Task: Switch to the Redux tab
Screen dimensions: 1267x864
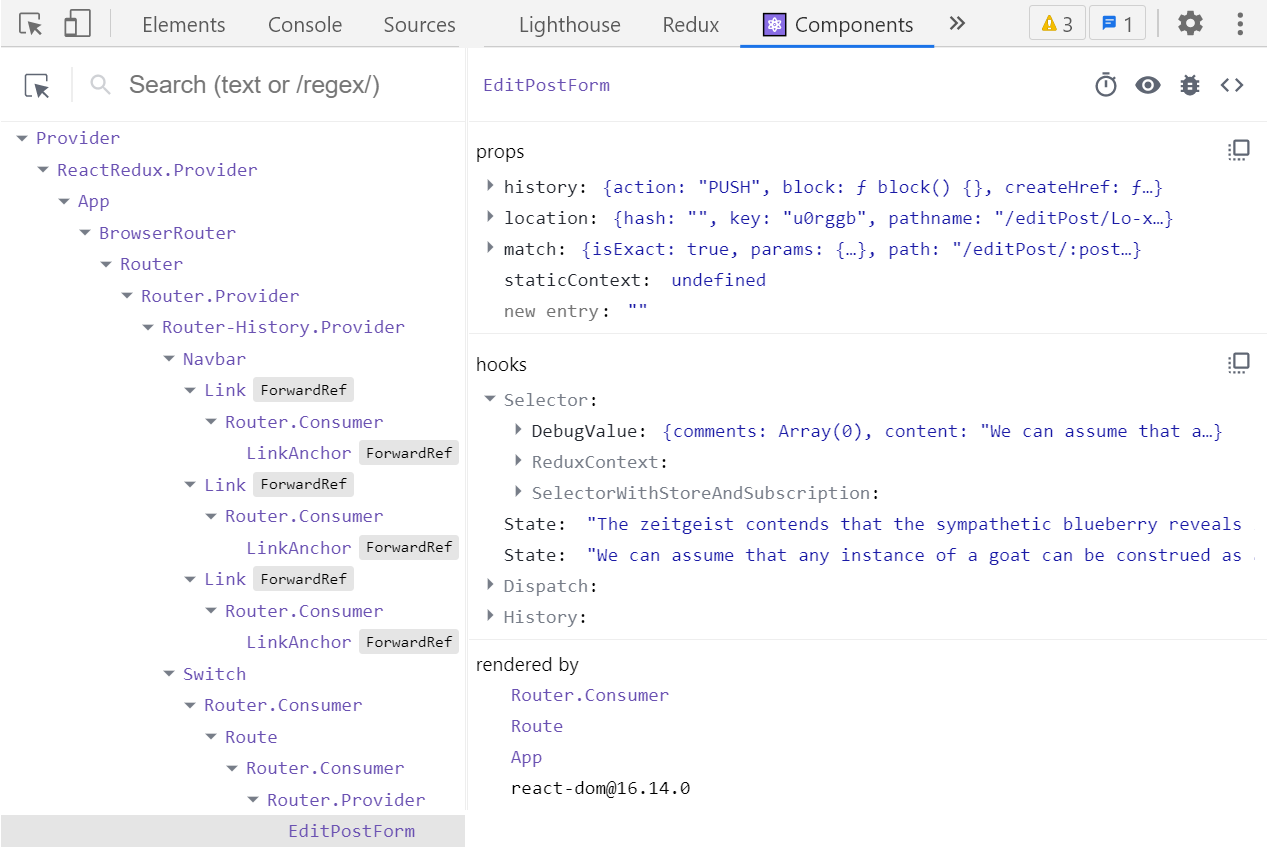Action: tap(690, 25)
